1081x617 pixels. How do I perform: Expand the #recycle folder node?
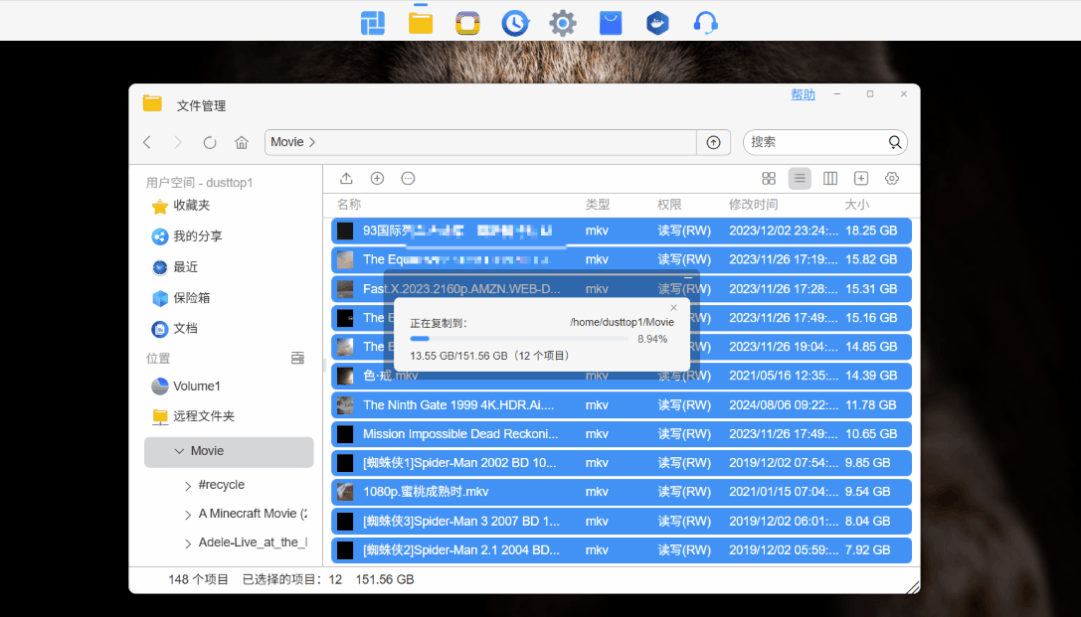pyautogui.click(x=188, y=485)
